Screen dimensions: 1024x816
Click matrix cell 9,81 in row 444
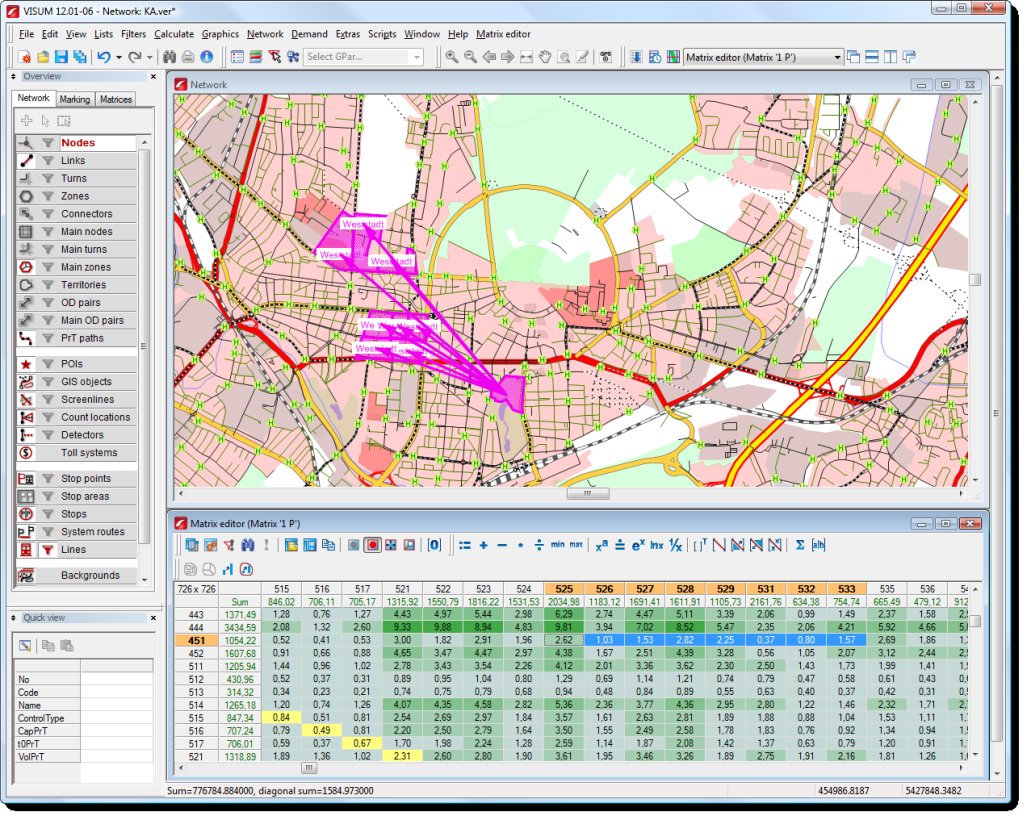(564, 627)
